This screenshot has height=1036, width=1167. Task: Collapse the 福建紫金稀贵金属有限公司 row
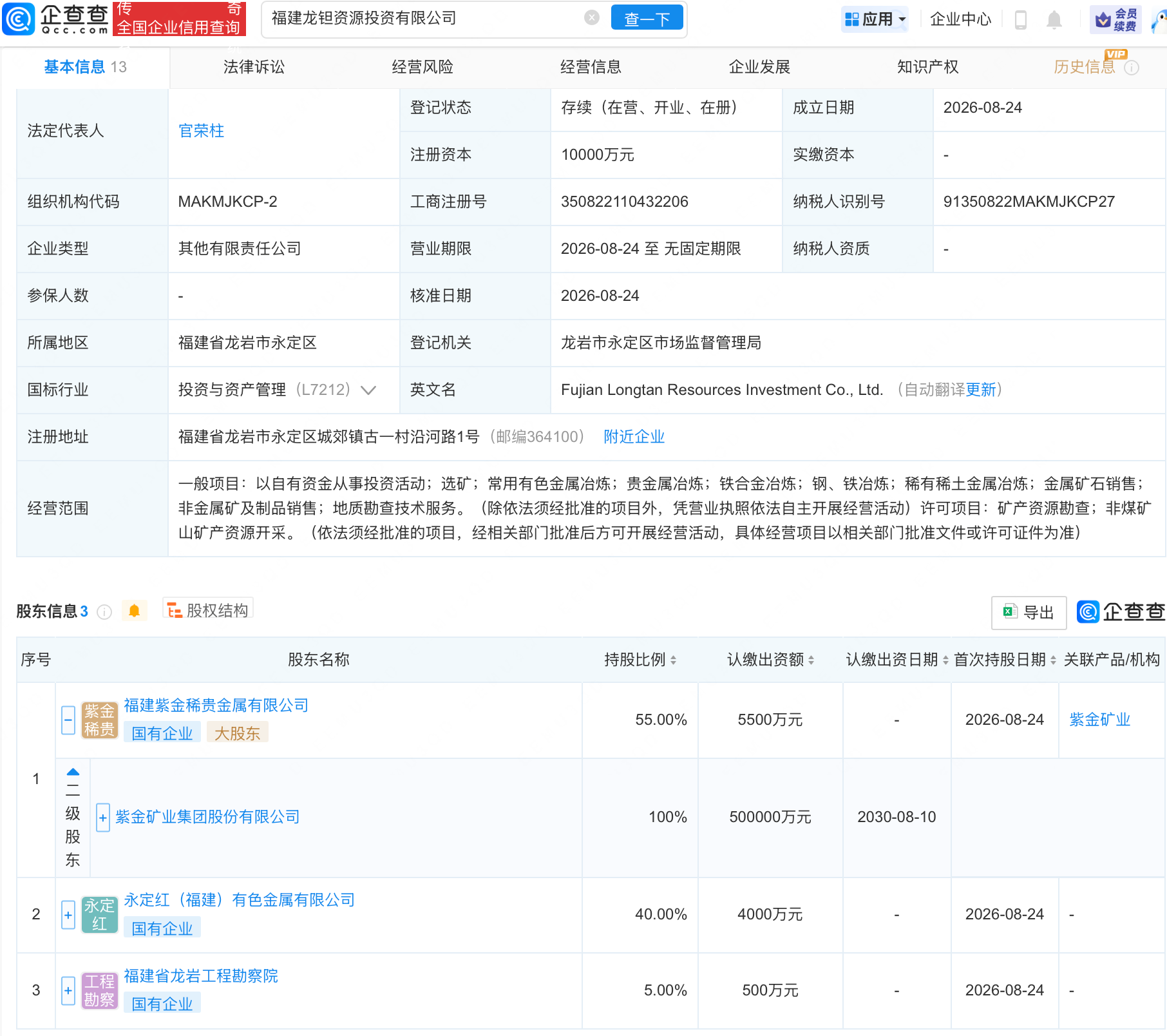pyautogui.click(x=68, y=720)
